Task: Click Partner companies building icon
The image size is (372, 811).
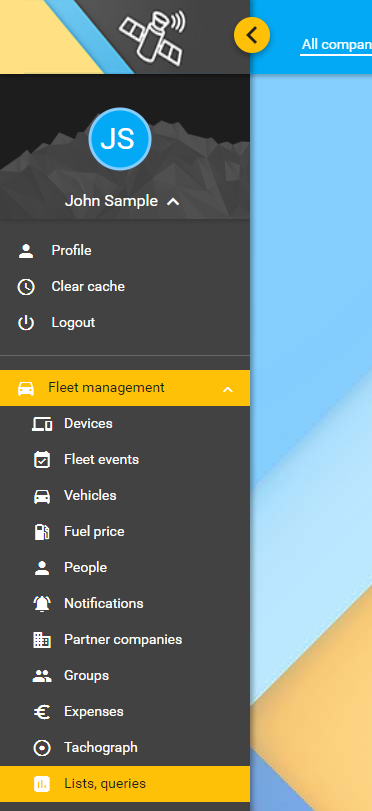Action: point(42,640)
